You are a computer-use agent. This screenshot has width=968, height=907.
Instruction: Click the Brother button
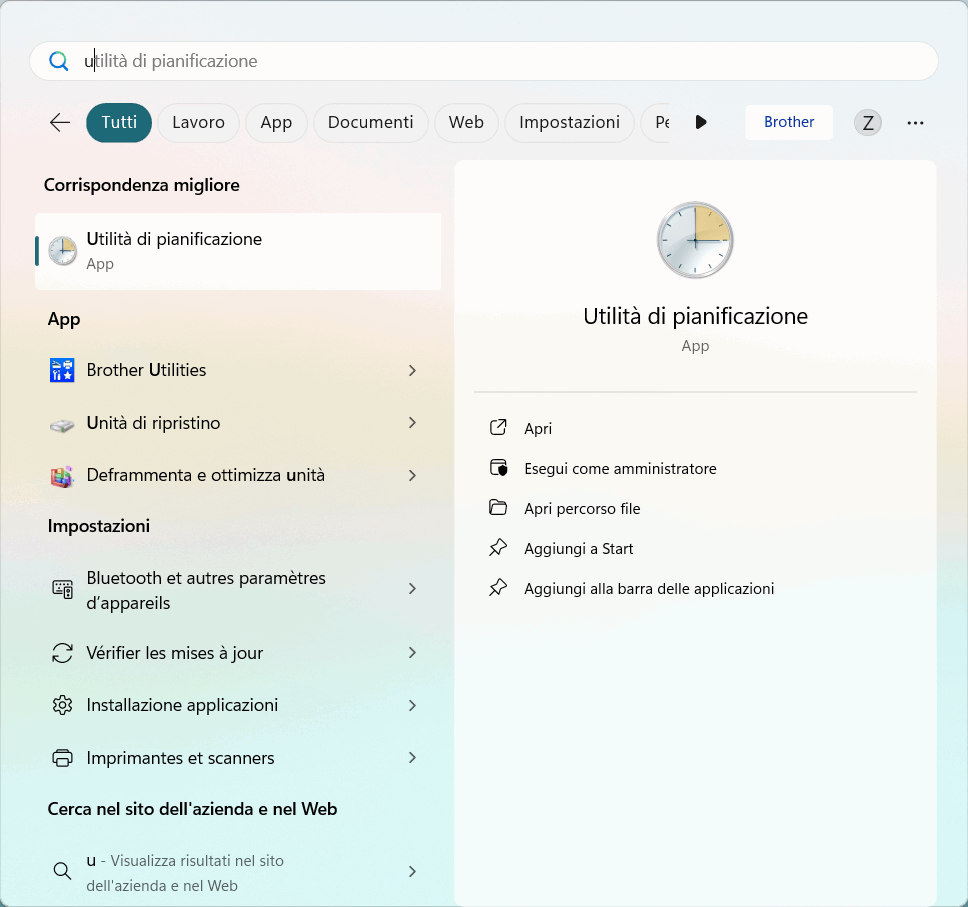click(x=788, y=122)
